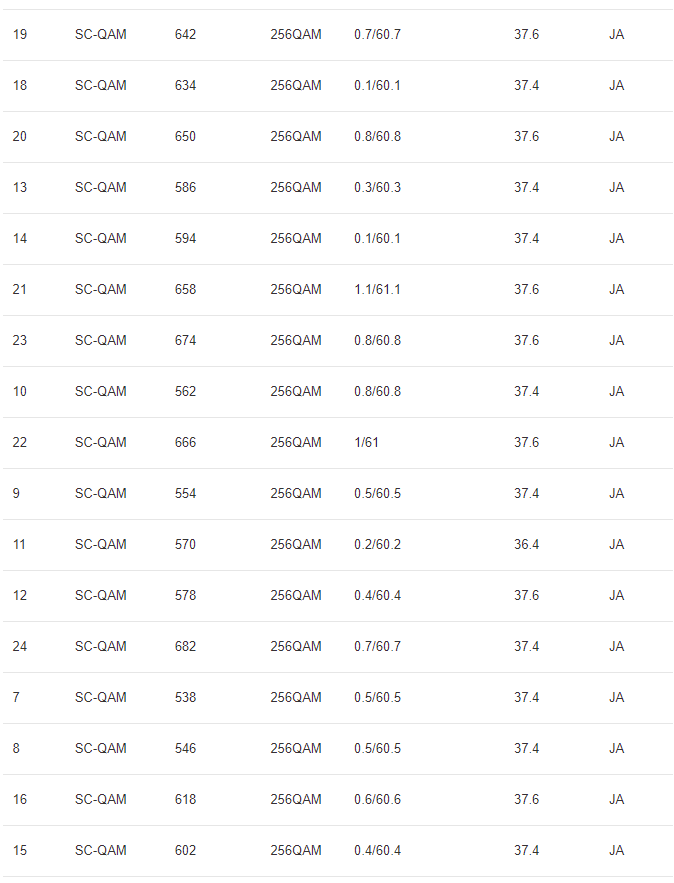Viewport: 674px width, 883px height.
Task: Click the power value 1/61
Action: point(366,443)
